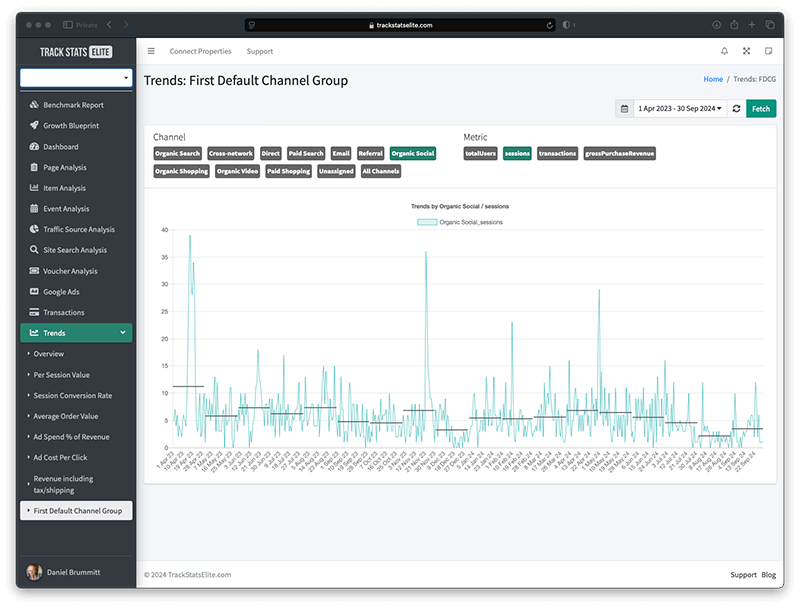The image size is (800, 608).
Task: Toggle the Paid Shopping channel
Action: (288, 171)
